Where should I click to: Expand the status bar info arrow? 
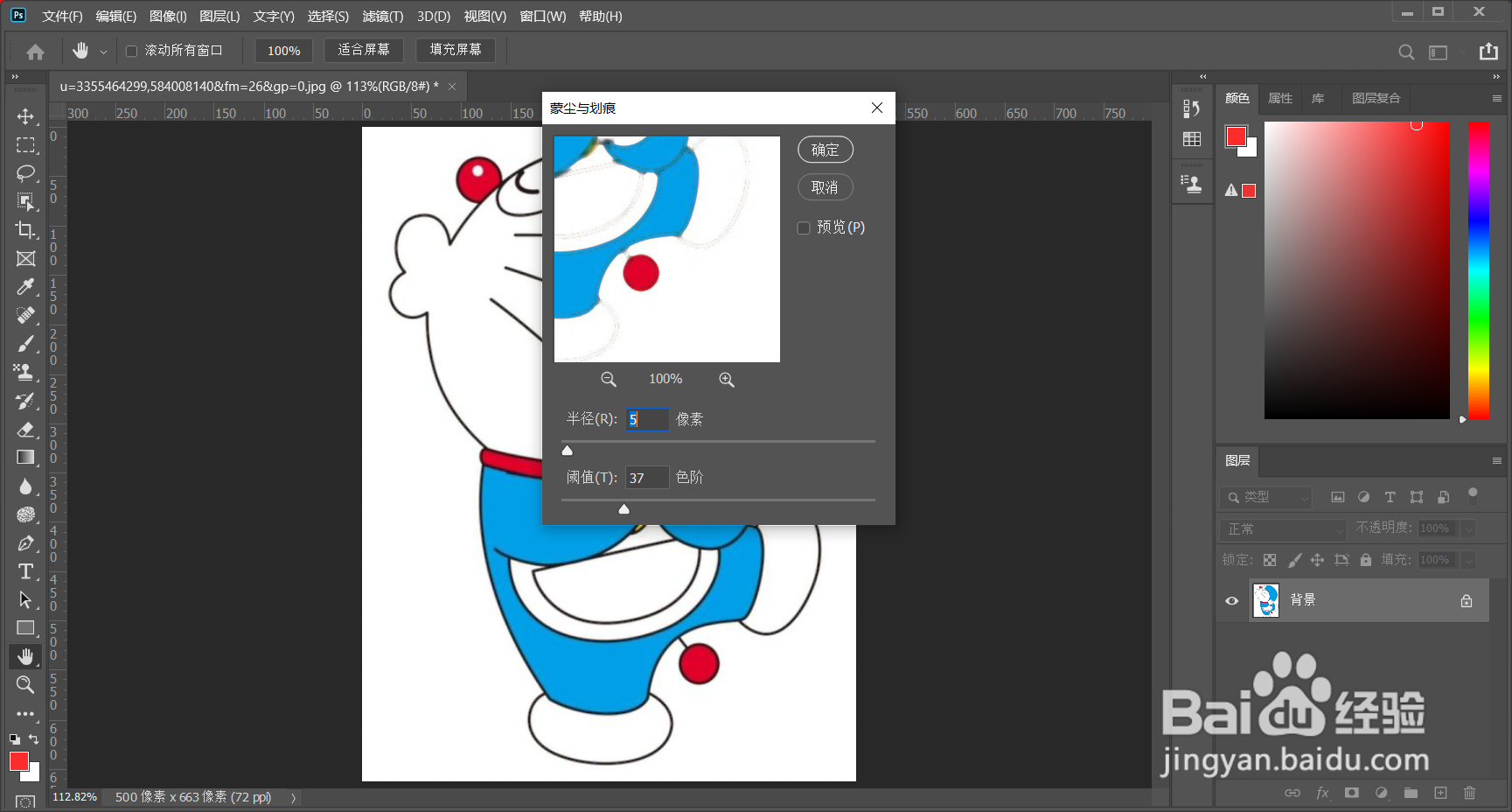(294, 798)
